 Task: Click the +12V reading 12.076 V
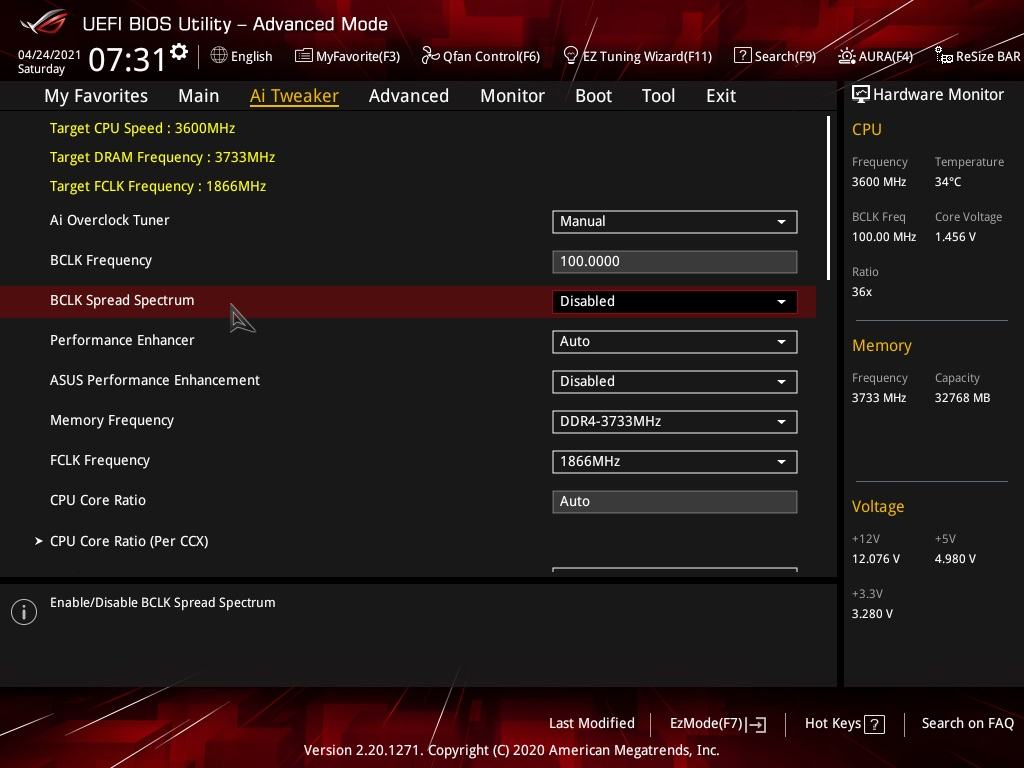pyautogui.click(x=876, y=559)
